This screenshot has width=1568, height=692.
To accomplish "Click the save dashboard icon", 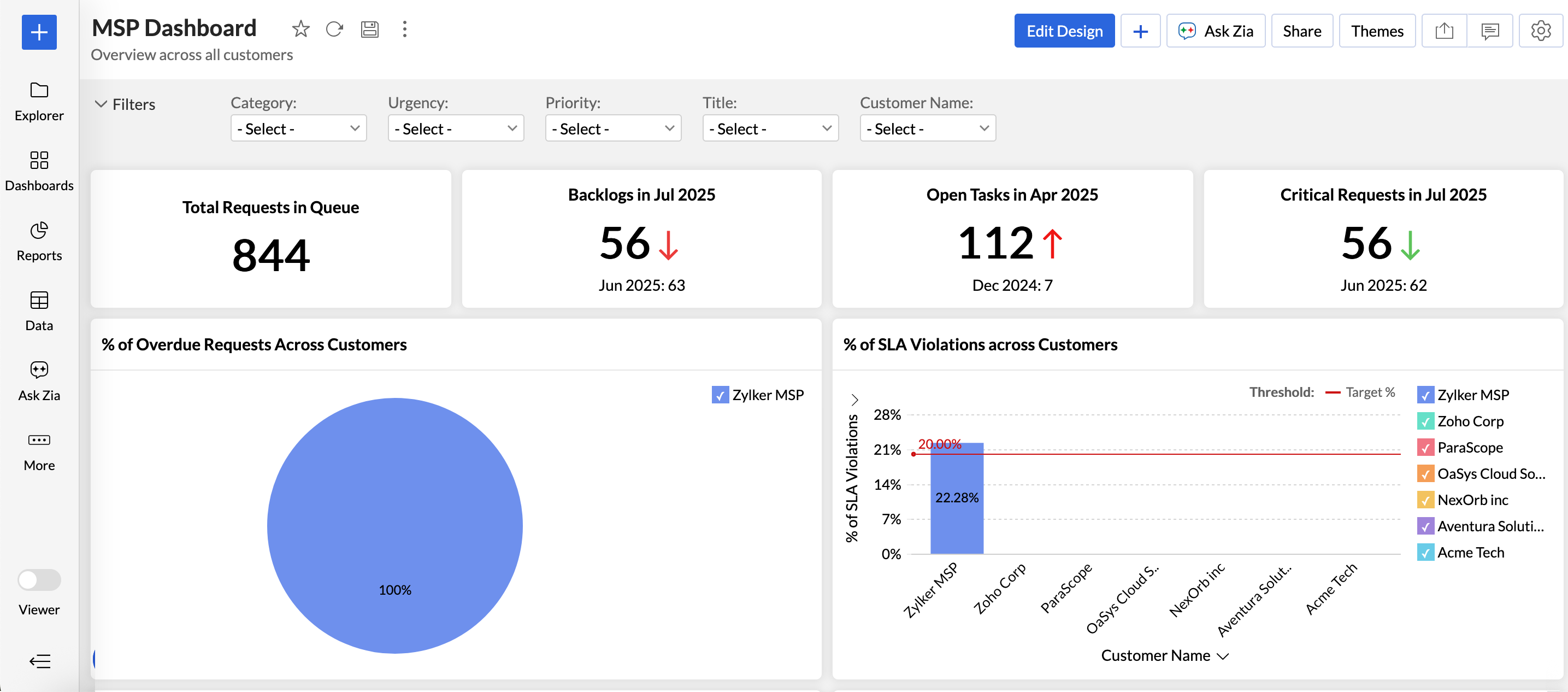I will [x=369, y=28].
